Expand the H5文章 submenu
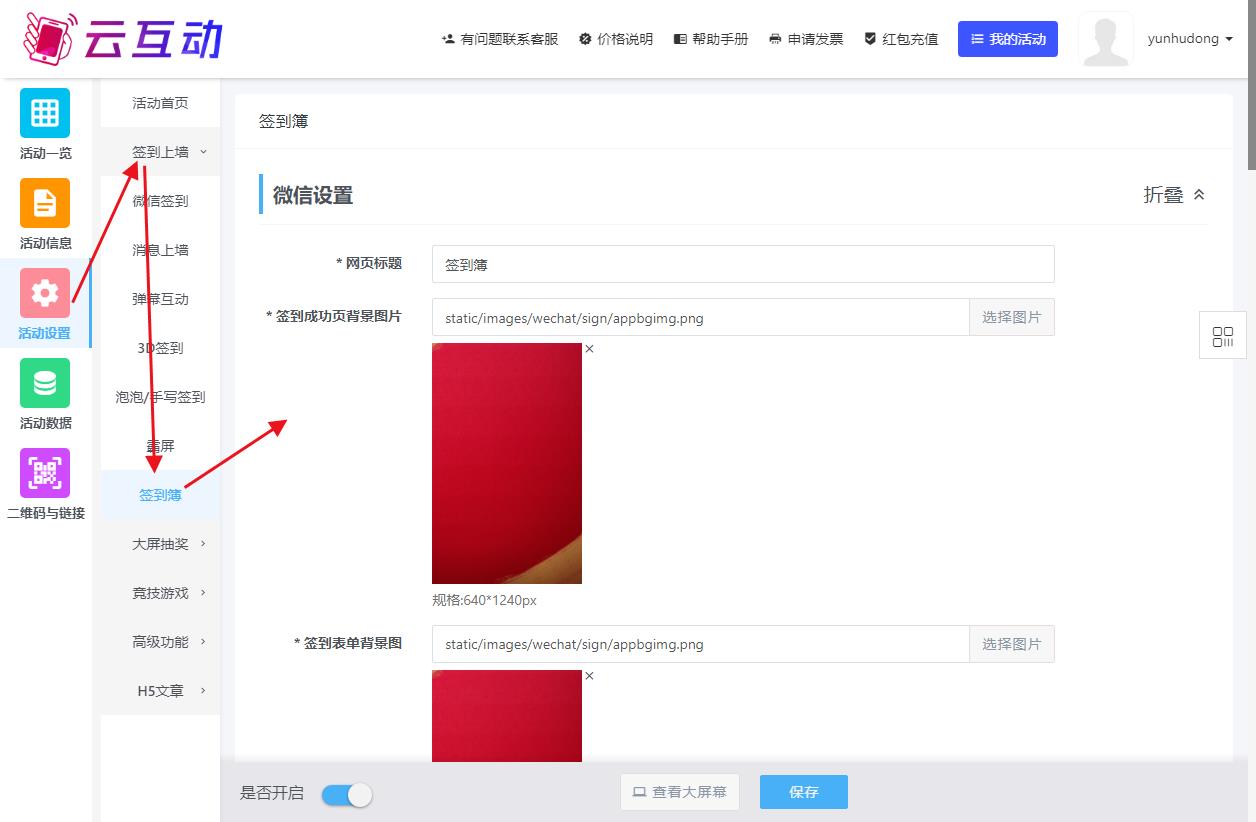The width and height of the screenshot is (1256, 822). 161,691
